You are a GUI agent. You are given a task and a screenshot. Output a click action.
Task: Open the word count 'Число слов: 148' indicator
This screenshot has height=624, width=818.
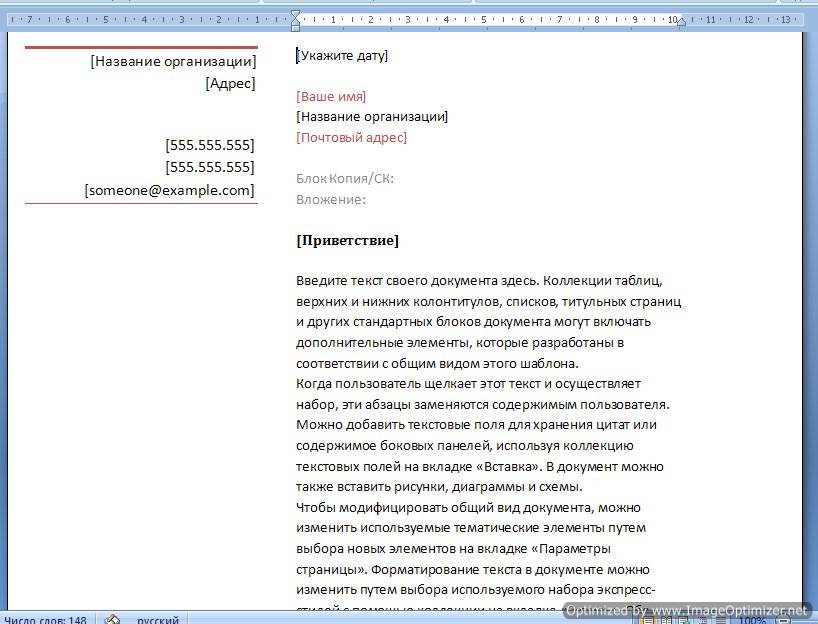click(x=45, y=620)
